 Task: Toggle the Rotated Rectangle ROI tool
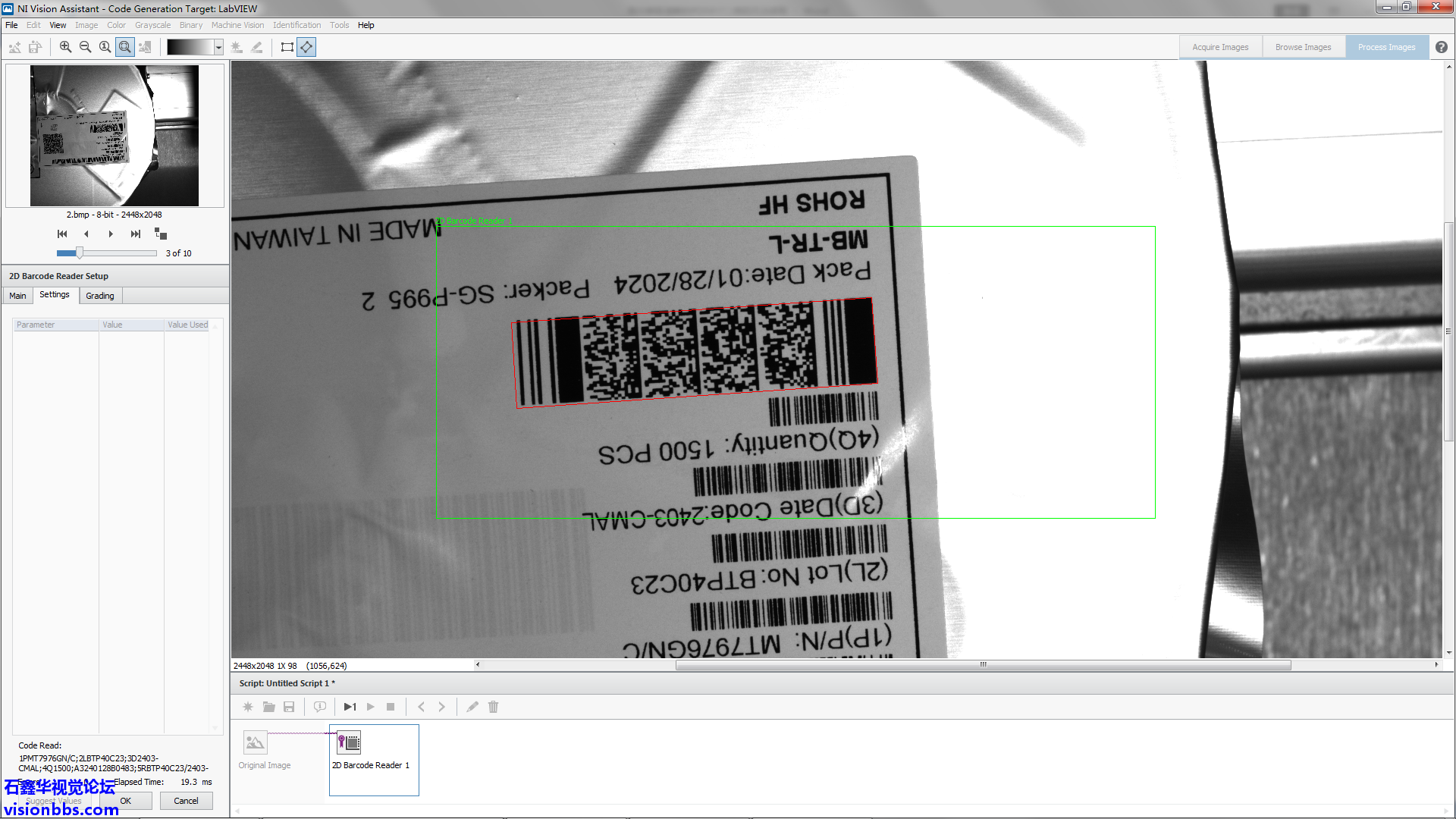pyautogui.click(x=306, y=47)
